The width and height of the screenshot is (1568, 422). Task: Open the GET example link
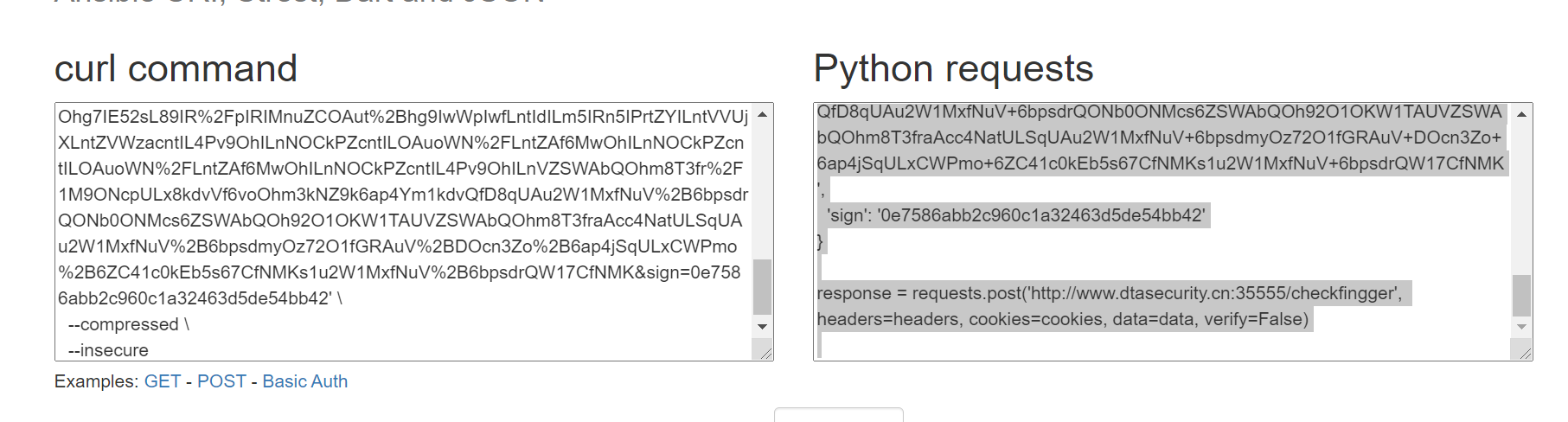click(163, 381)
